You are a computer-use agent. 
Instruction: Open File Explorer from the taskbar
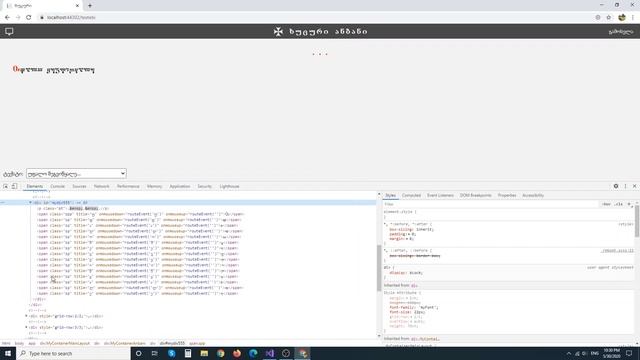204,353
